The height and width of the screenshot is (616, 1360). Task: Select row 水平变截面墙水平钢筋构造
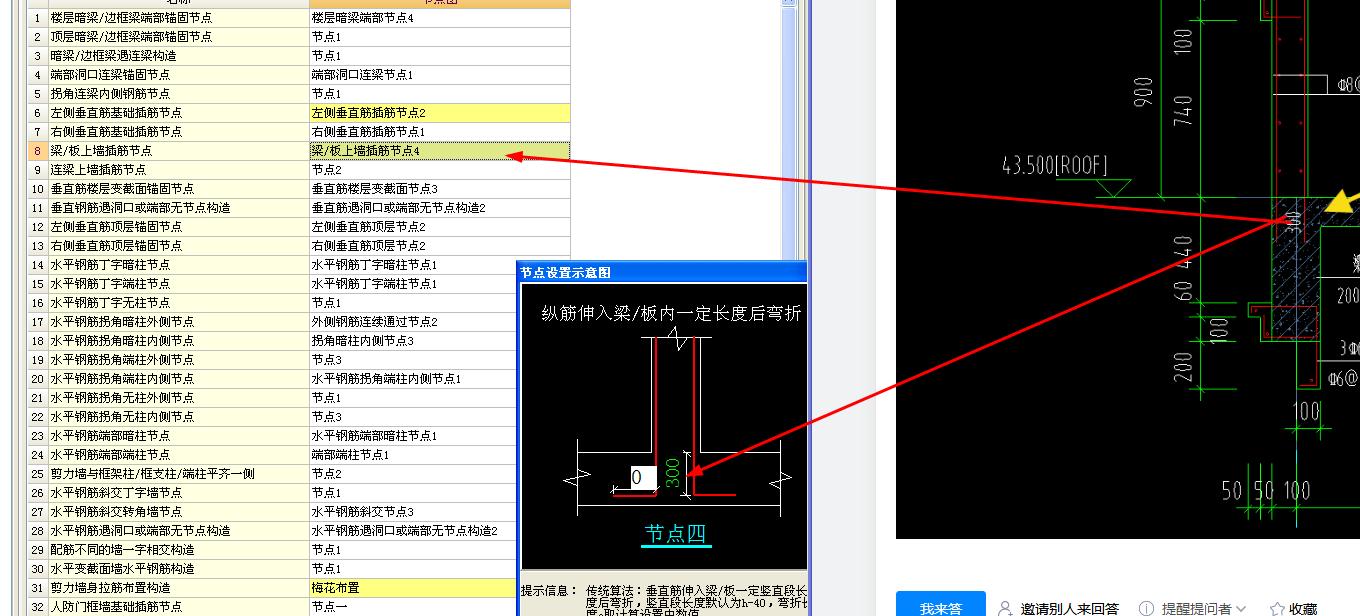pyautogui.click(x=178, y=569)
